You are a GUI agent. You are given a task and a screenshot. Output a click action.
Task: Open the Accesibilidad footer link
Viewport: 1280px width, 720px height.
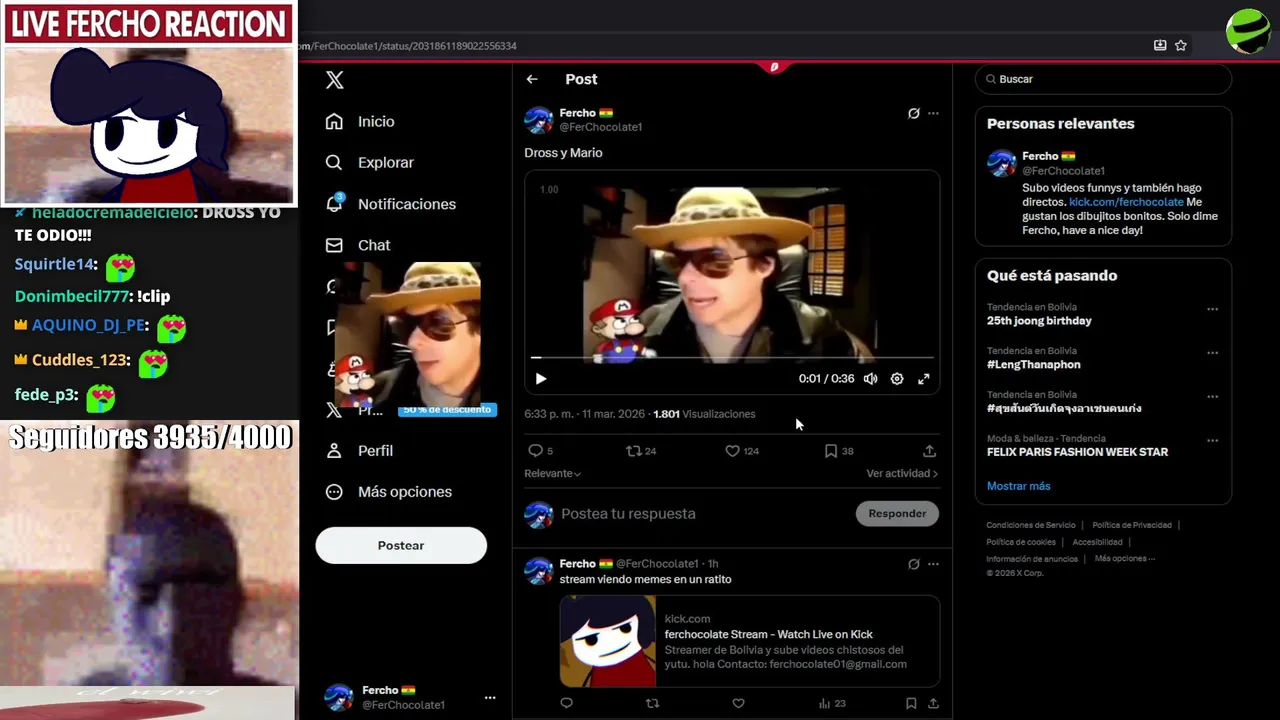tap(1097, 542)
